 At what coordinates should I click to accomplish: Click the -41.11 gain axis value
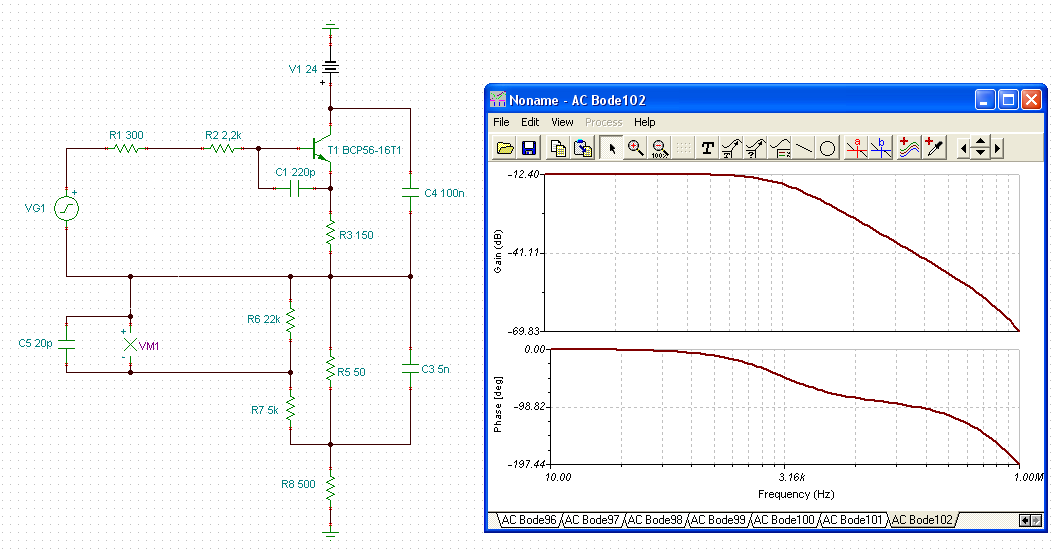click(x=523, y=252)
